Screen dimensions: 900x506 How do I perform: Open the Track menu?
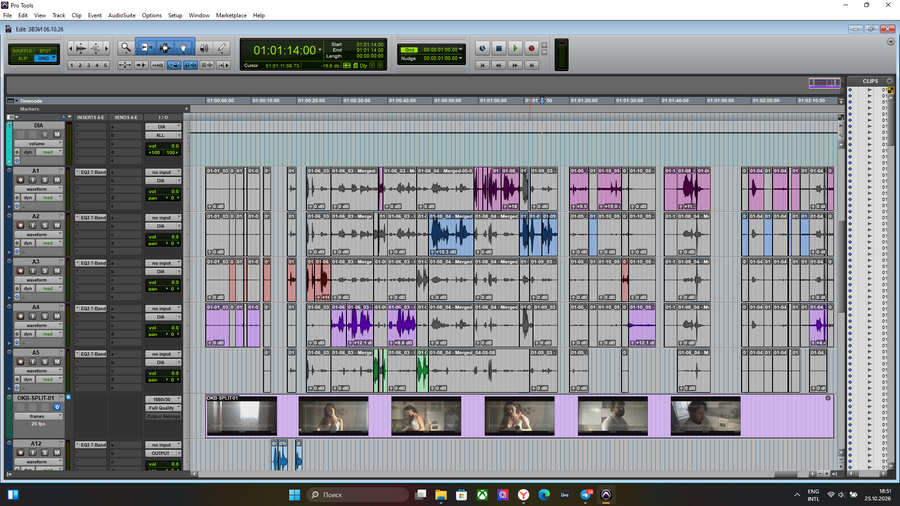(x=59, y=15)
